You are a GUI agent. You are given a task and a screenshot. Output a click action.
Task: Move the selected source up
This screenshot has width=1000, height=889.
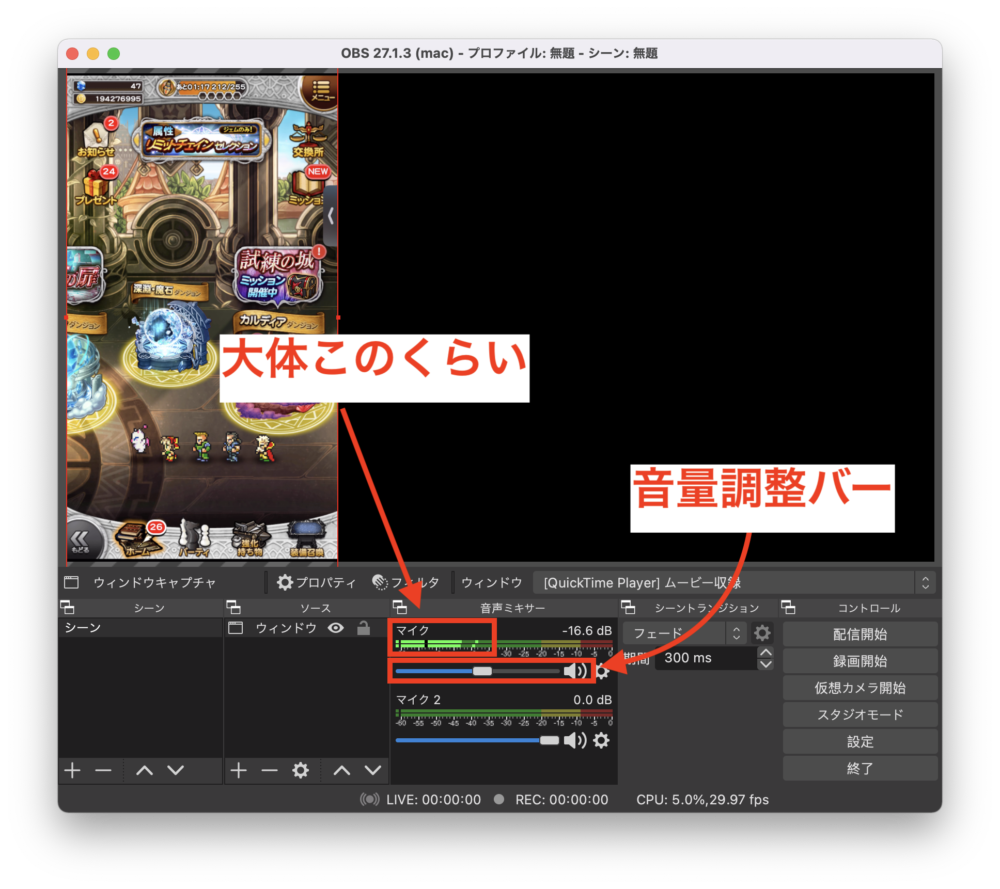click(342, 770)
